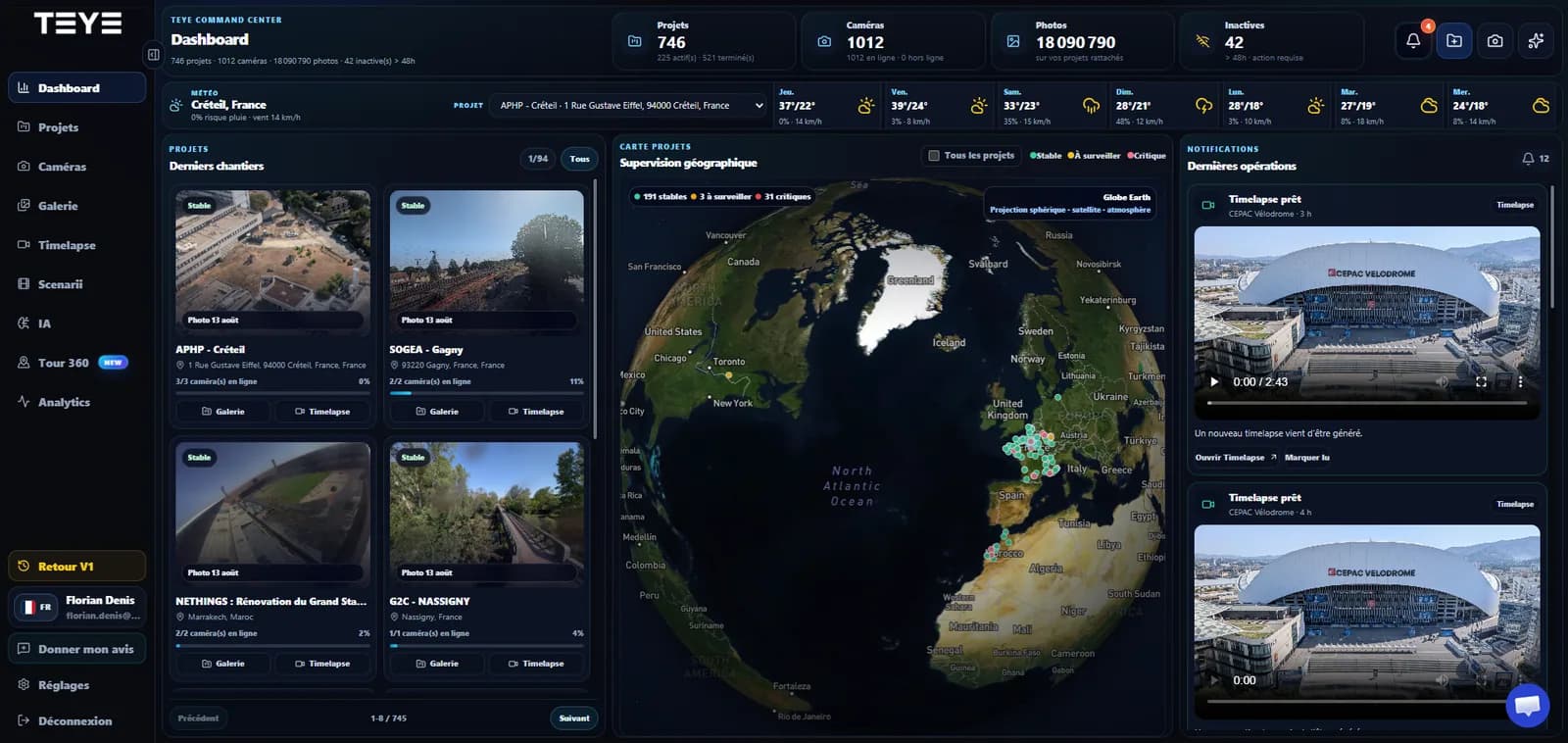
Task: Open the PROJET dropdown for APHP - Créteil
Action: pos(630,105)
